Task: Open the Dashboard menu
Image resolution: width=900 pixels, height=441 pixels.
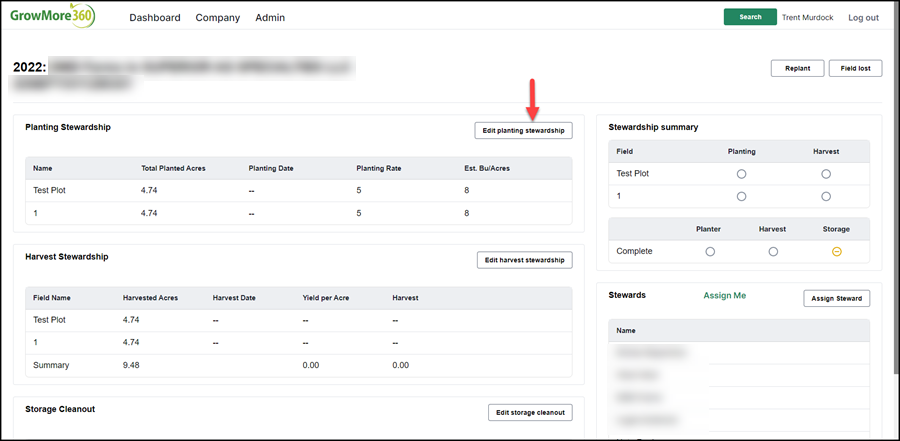Action: coord(155,18)
